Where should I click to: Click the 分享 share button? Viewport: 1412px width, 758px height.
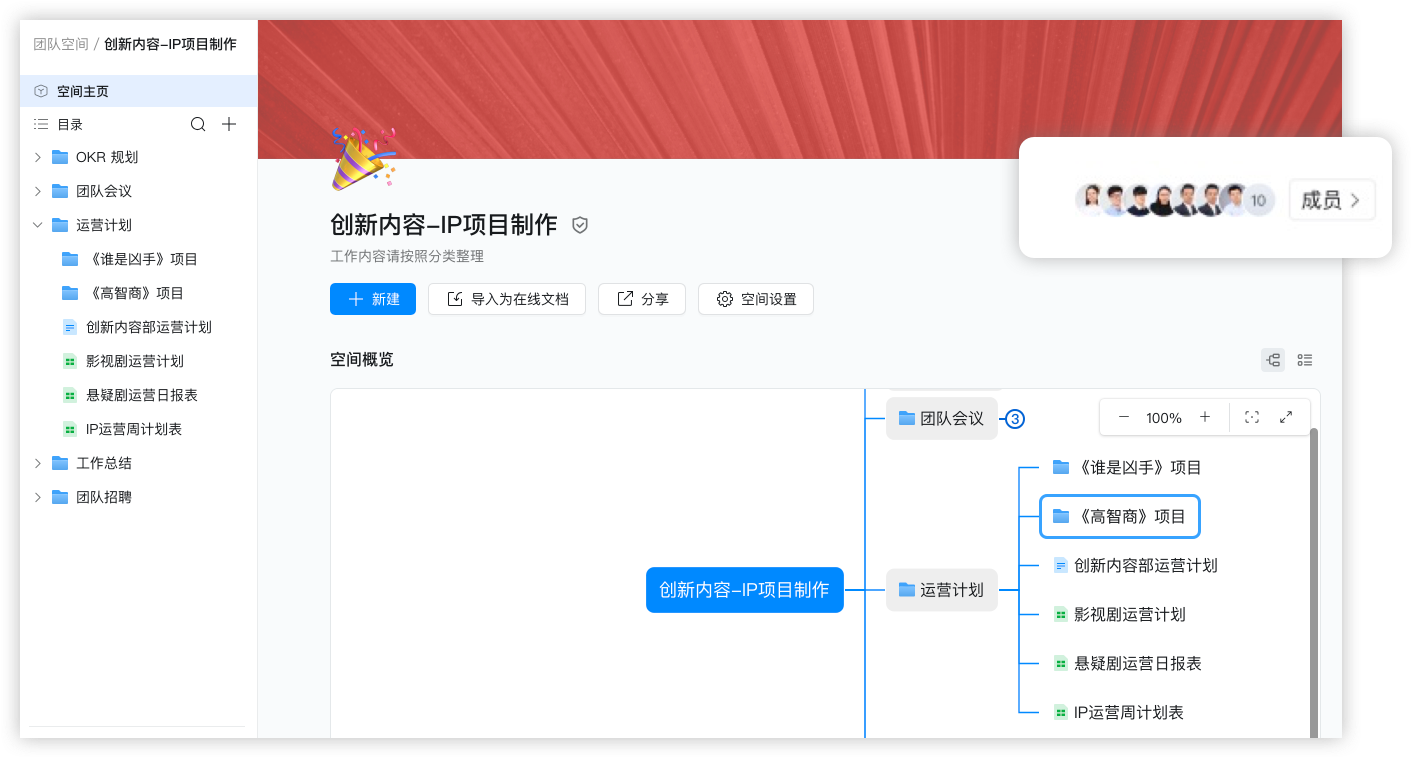pos(642,299)
